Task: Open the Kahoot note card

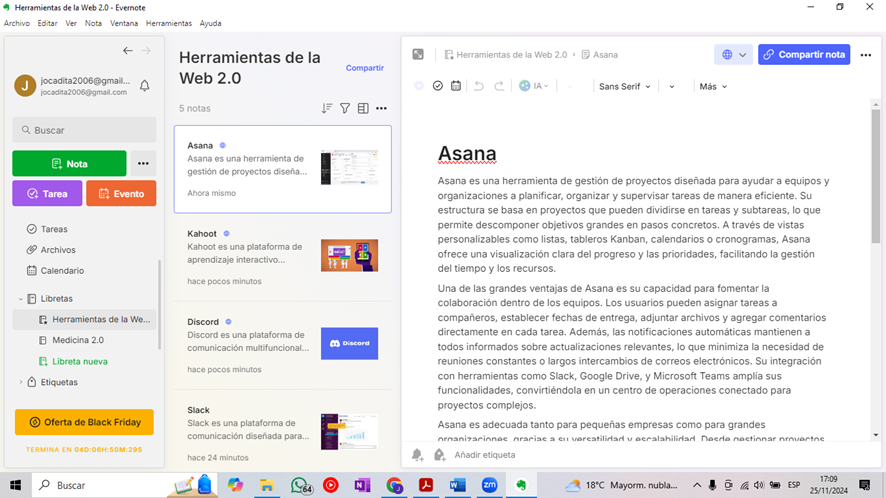Action: [x=283, y=257]
